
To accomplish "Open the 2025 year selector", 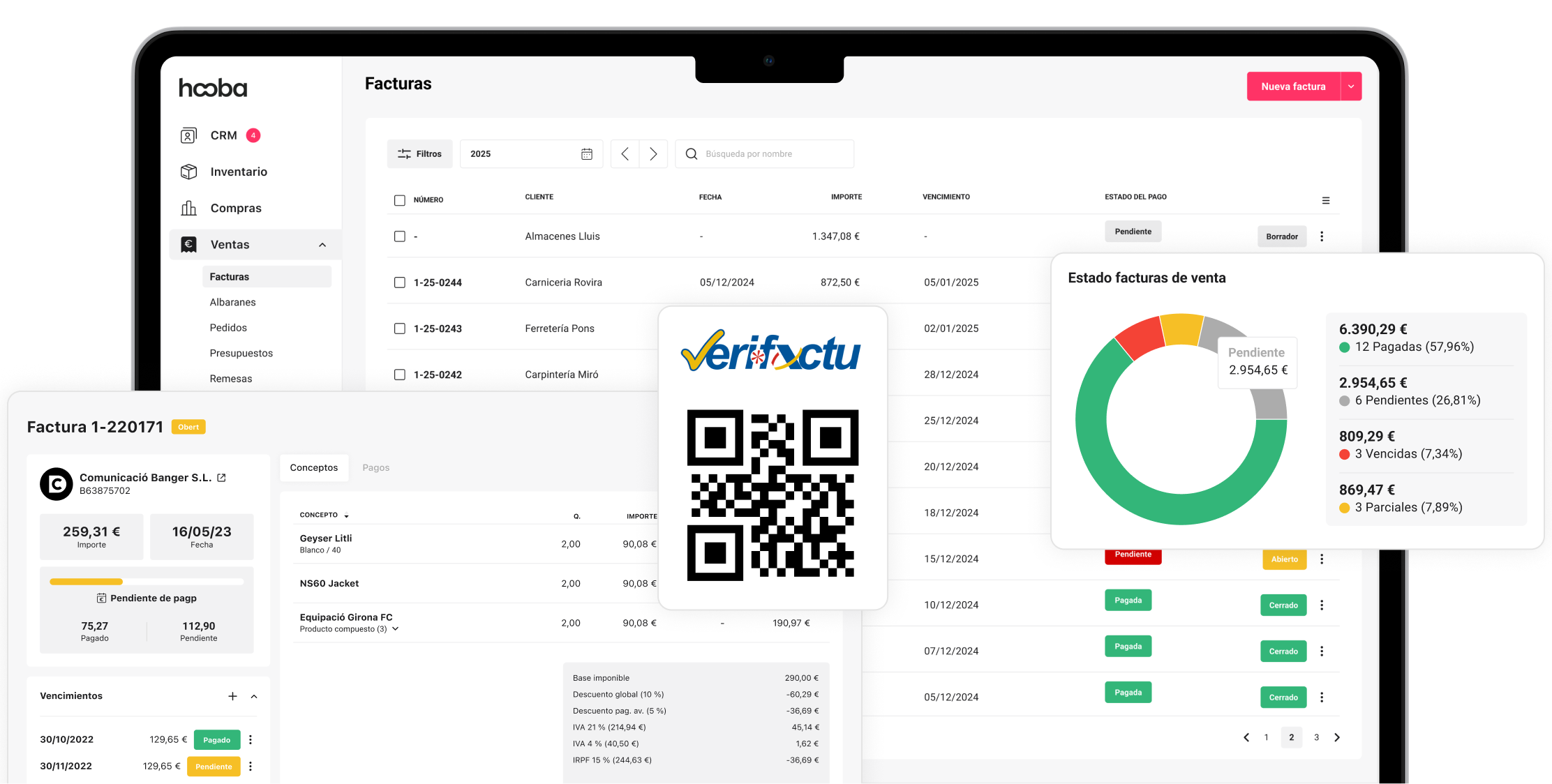I will pyautogui.click(x=531, y=154).
